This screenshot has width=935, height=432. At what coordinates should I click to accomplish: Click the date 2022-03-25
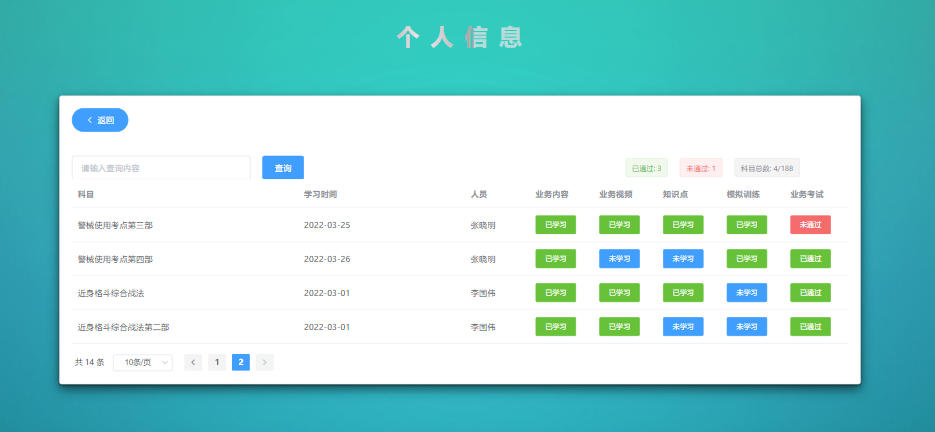(327, 226)
